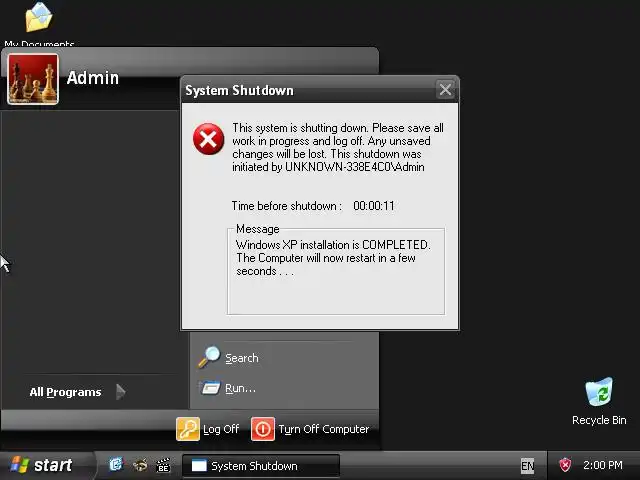Viewport: 640px width, 480px height.
Task: Click Turn Off Computer label
Action: click(x=324, y=429)
